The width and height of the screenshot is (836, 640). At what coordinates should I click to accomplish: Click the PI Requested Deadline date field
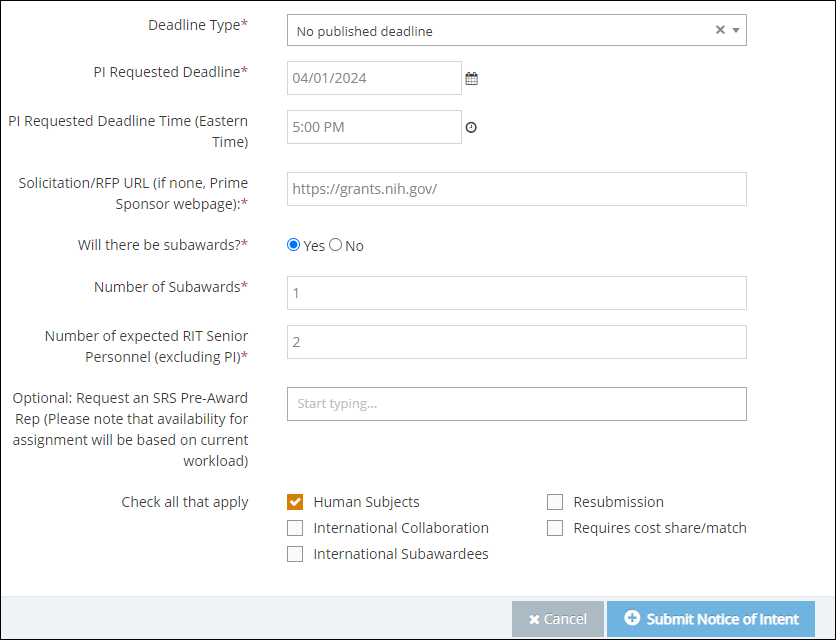[x=374, y=79]
